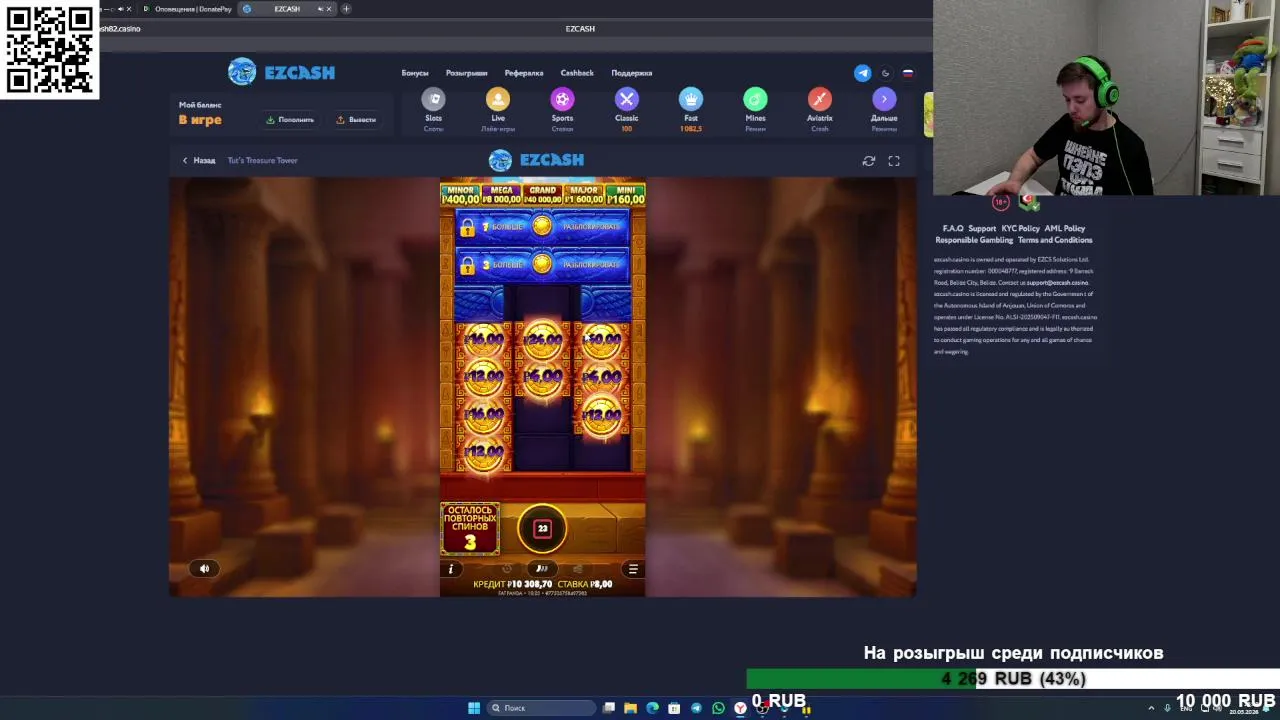Viewport: 1280px width, 720px height.
Task: Open the Responsible Gambling link
Action: tap(974, 240)
